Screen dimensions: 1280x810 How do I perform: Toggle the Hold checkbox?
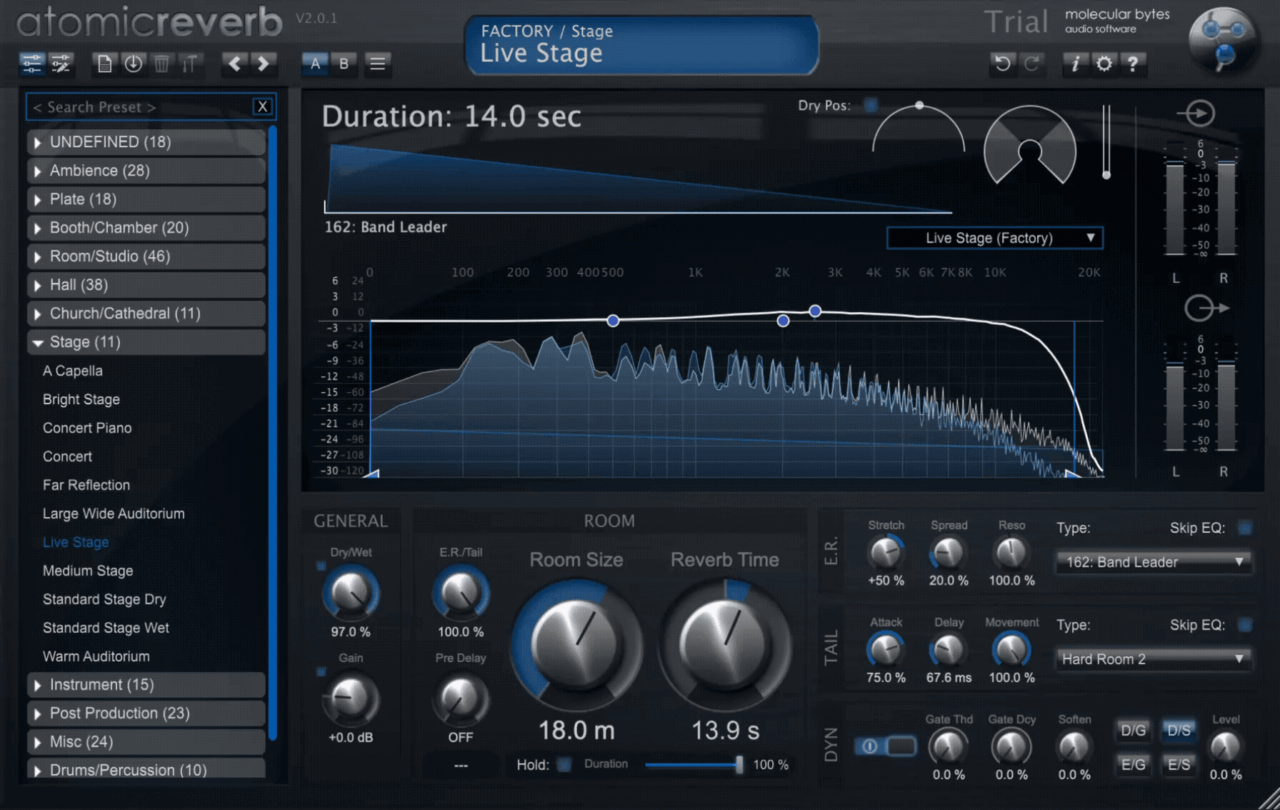click(x=565, y=765)
